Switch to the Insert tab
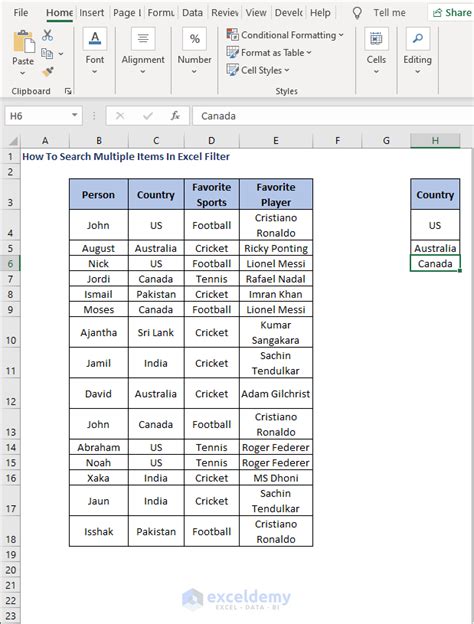Image resolution: width=474 pixels, height=624 pixels. [x=92, y=13]
